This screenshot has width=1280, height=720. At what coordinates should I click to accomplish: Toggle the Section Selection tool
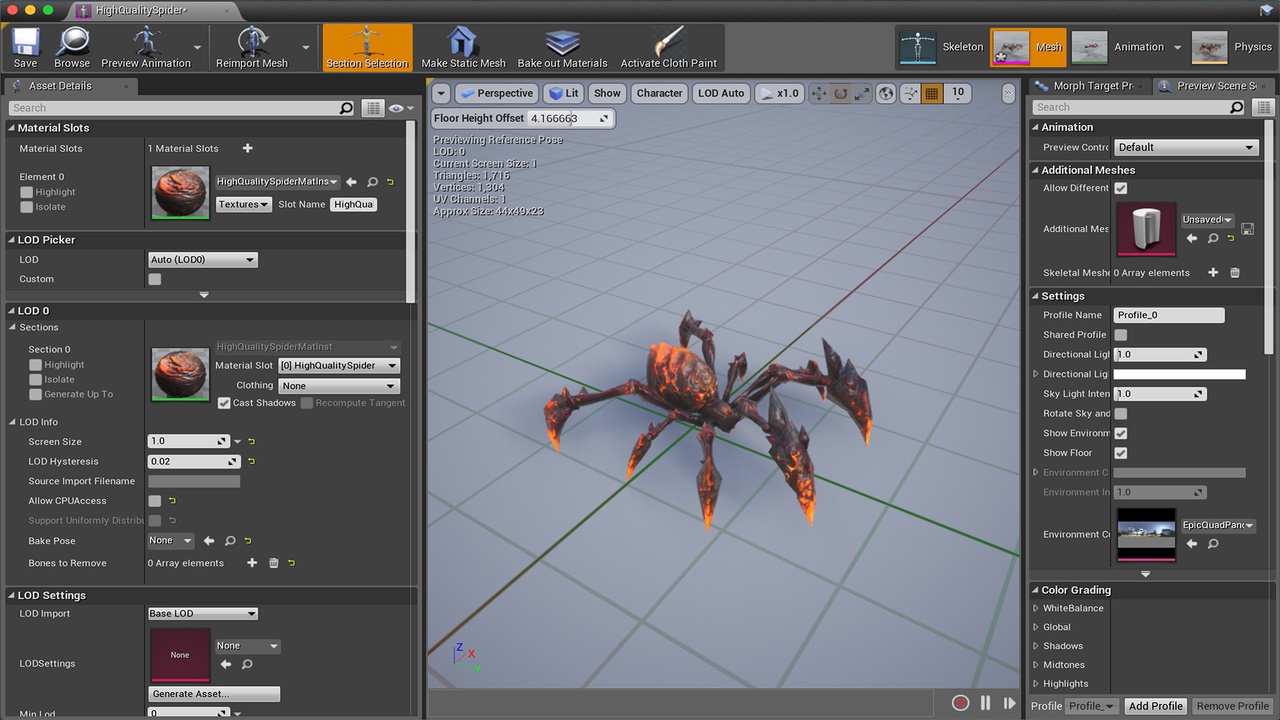(367, 47)
